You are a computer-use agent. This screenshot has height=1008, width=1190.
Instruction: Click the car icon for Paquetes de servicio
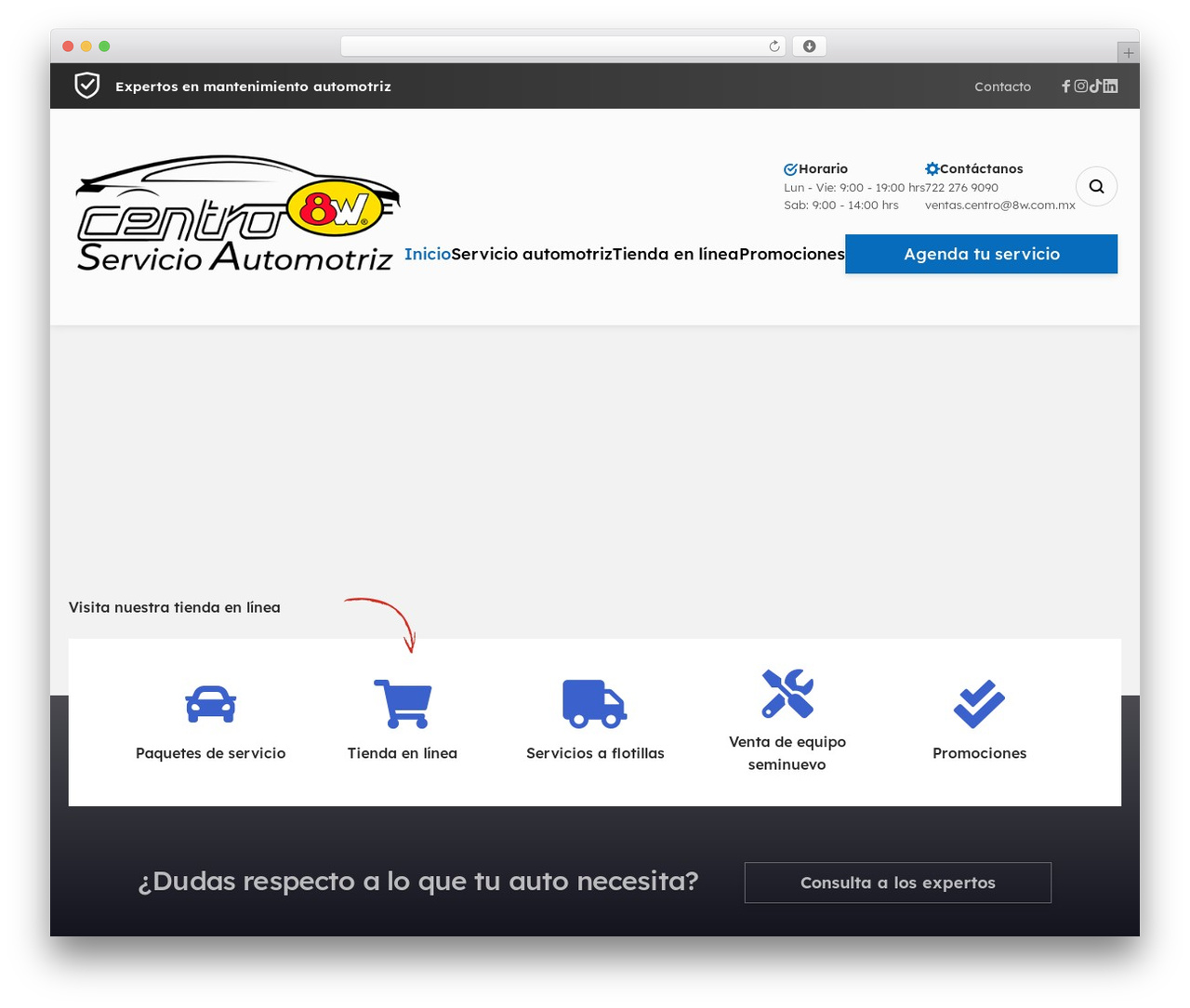[x=211, y=704]
